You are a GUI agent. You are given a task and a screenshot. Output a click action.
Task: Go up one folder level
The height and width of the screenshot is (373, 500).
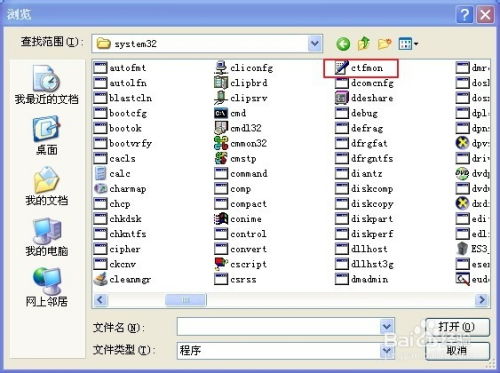coord(363,44)
